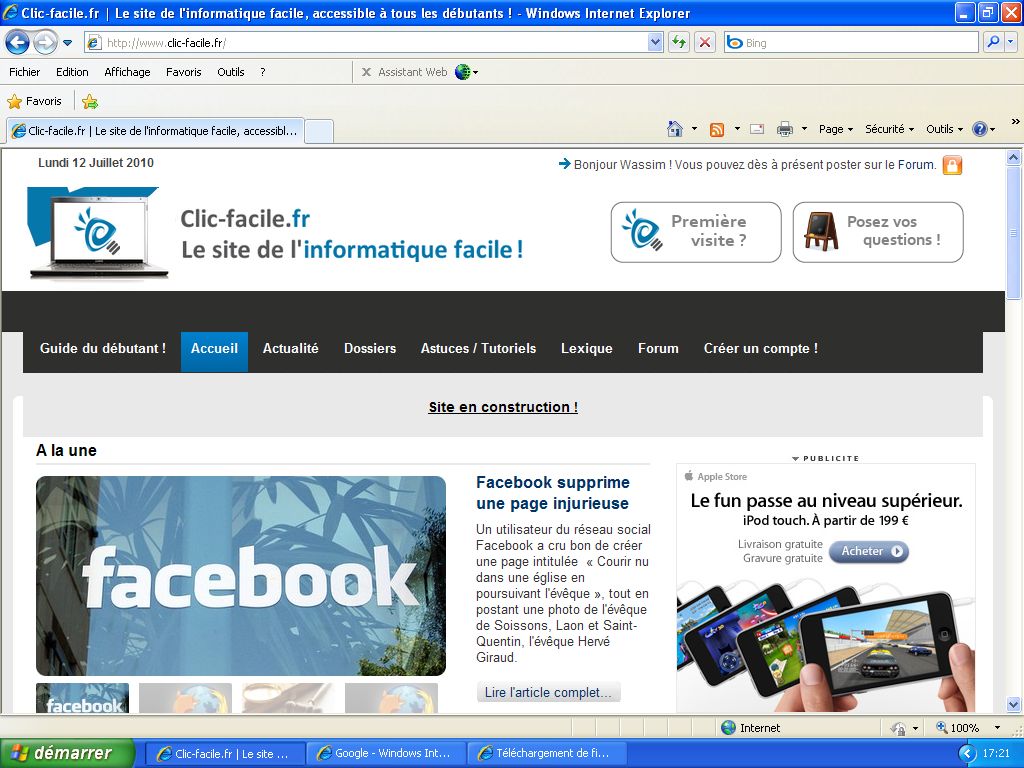Open the Lexique navigation tab
Viewport: 1024px width, 768px height.
(x=586, y=349)
